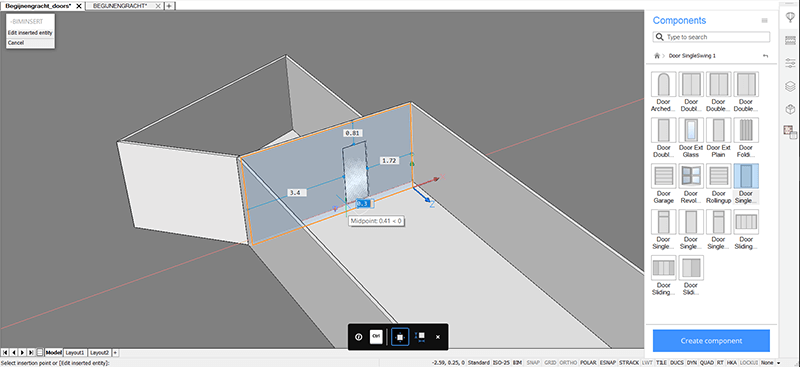Click the Ctrl key indicator in assistant
This screenshot has height=367, width=800.
[x=376, y=336]
